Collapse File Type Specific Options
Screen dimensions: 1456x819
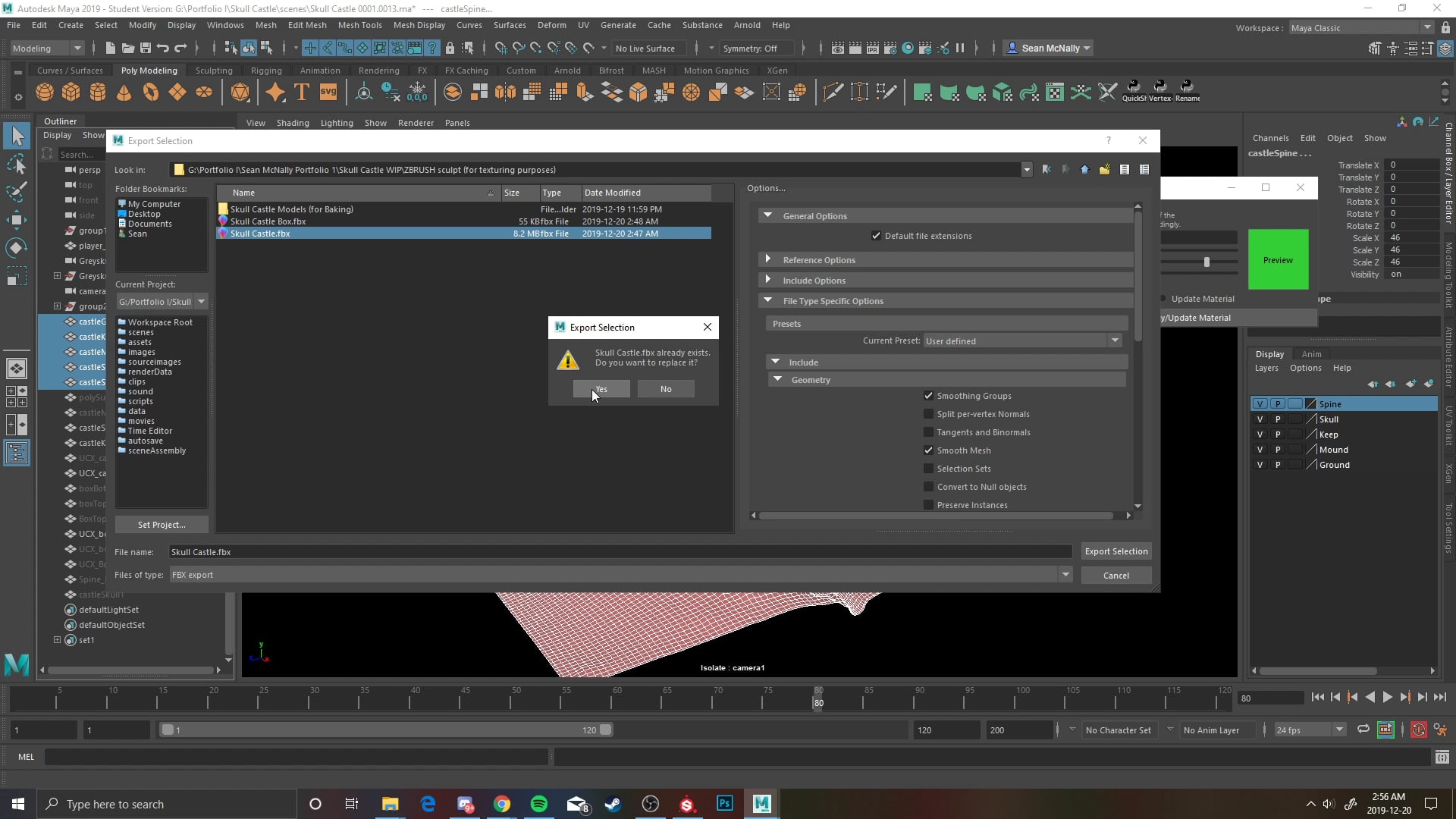pos(767,300)
